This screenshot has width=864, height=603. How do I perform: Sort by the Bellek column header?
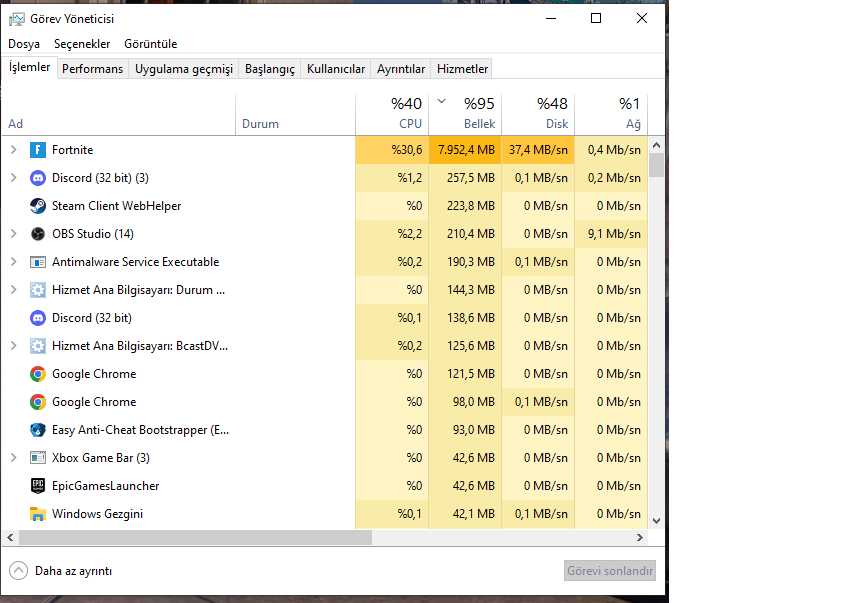466,115
